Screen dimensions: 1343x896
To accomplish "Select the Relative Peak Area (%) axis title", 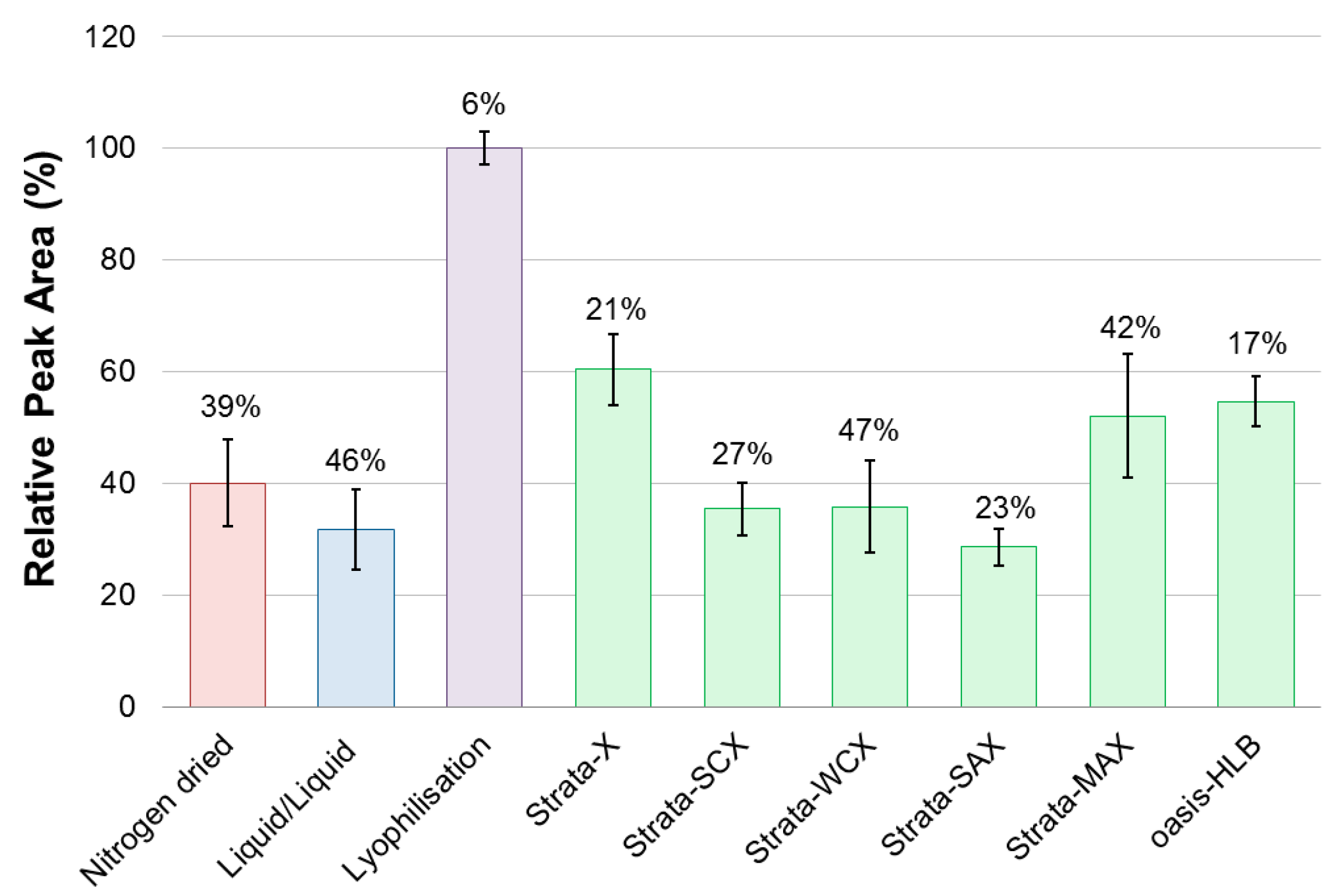I will 41,368.
